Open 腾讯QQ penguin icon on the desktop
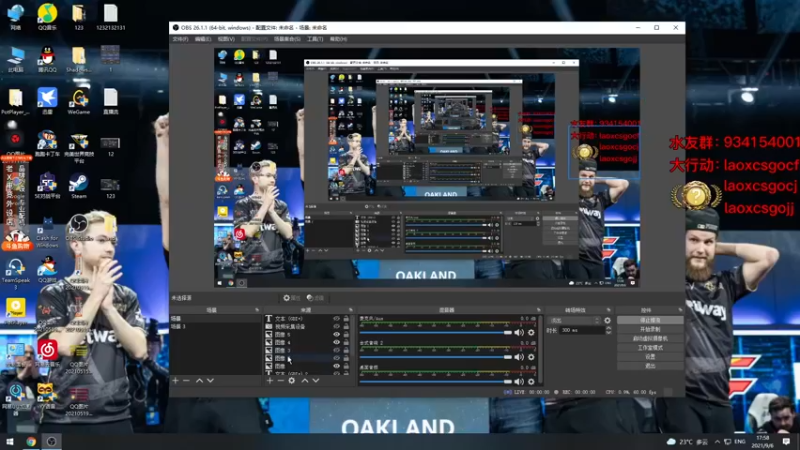Image resolution: width=800 pixels, height=450 pixels. [47, 60]
